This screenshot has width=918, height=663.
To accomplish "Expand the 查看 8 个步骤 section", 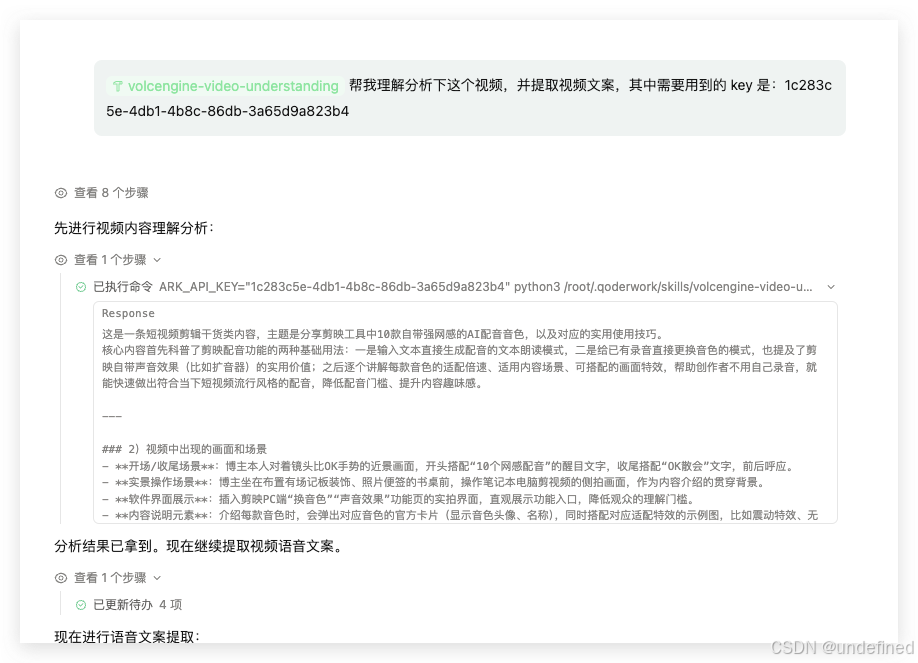I will click(102, 193).
